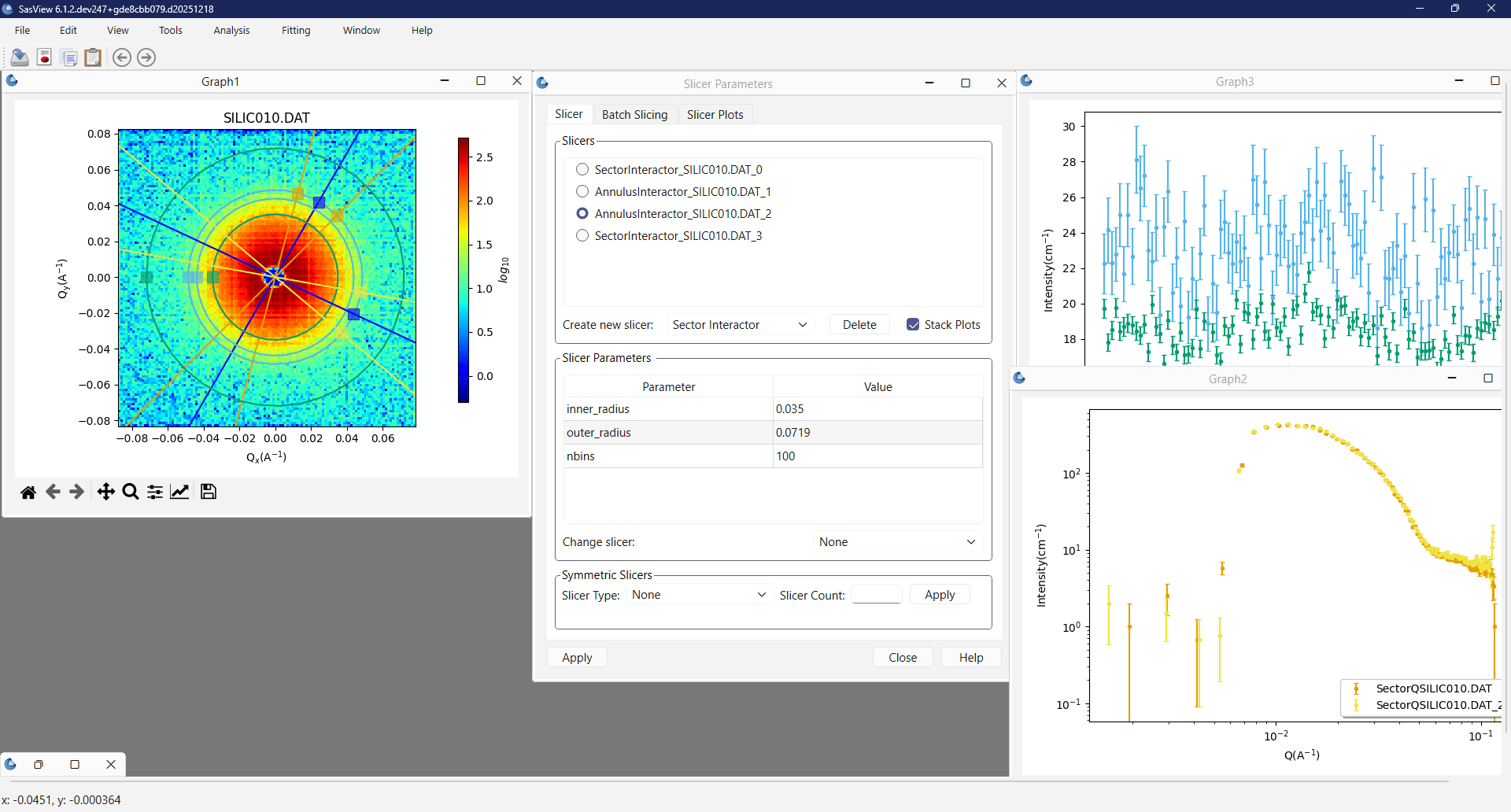Image resolution: width=1511 pixels, height=812 pixels.
Task: Click the Delete slicer button
Action: (859, 324)
